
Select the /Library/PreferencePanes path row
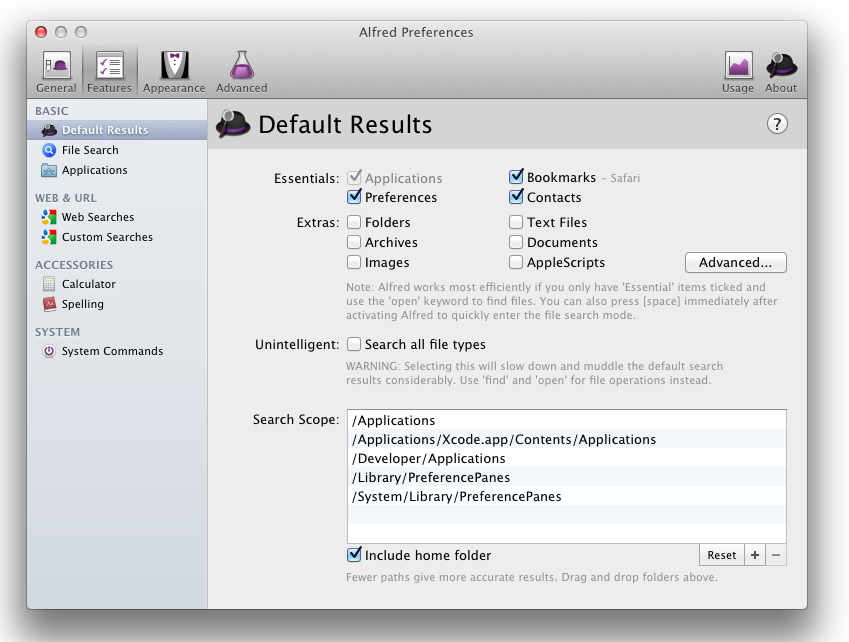566,477
